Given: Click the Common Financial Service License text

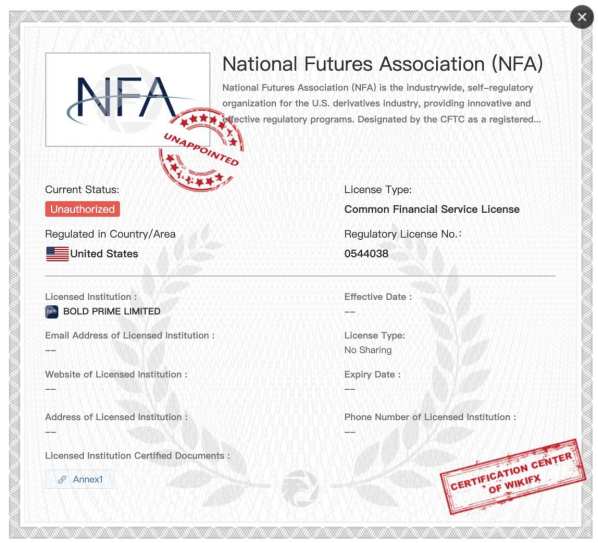Looking at the screenshot, I should point(432,209).
